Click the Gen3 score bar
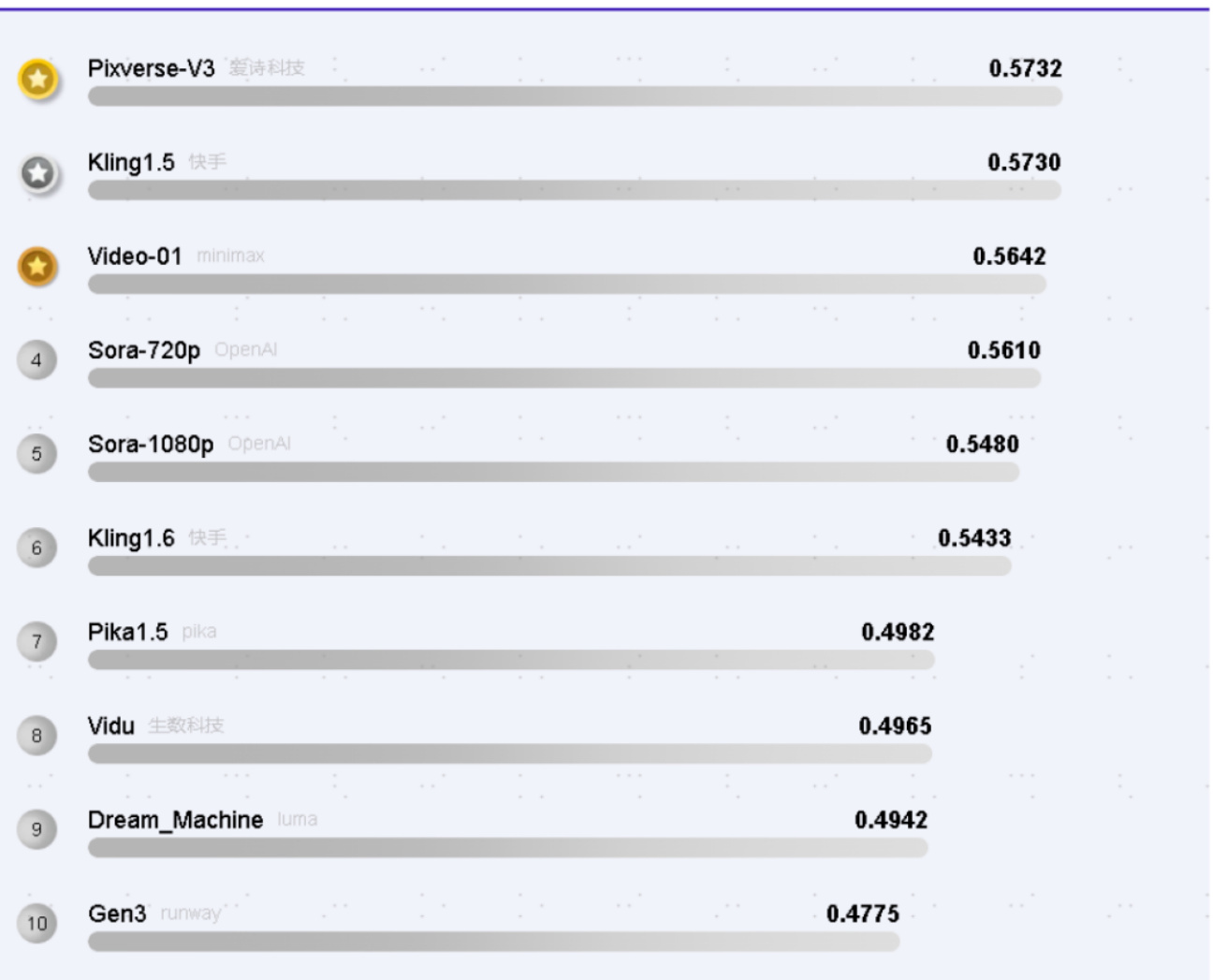Screen dimensions: 1213x980 (493, 942)
